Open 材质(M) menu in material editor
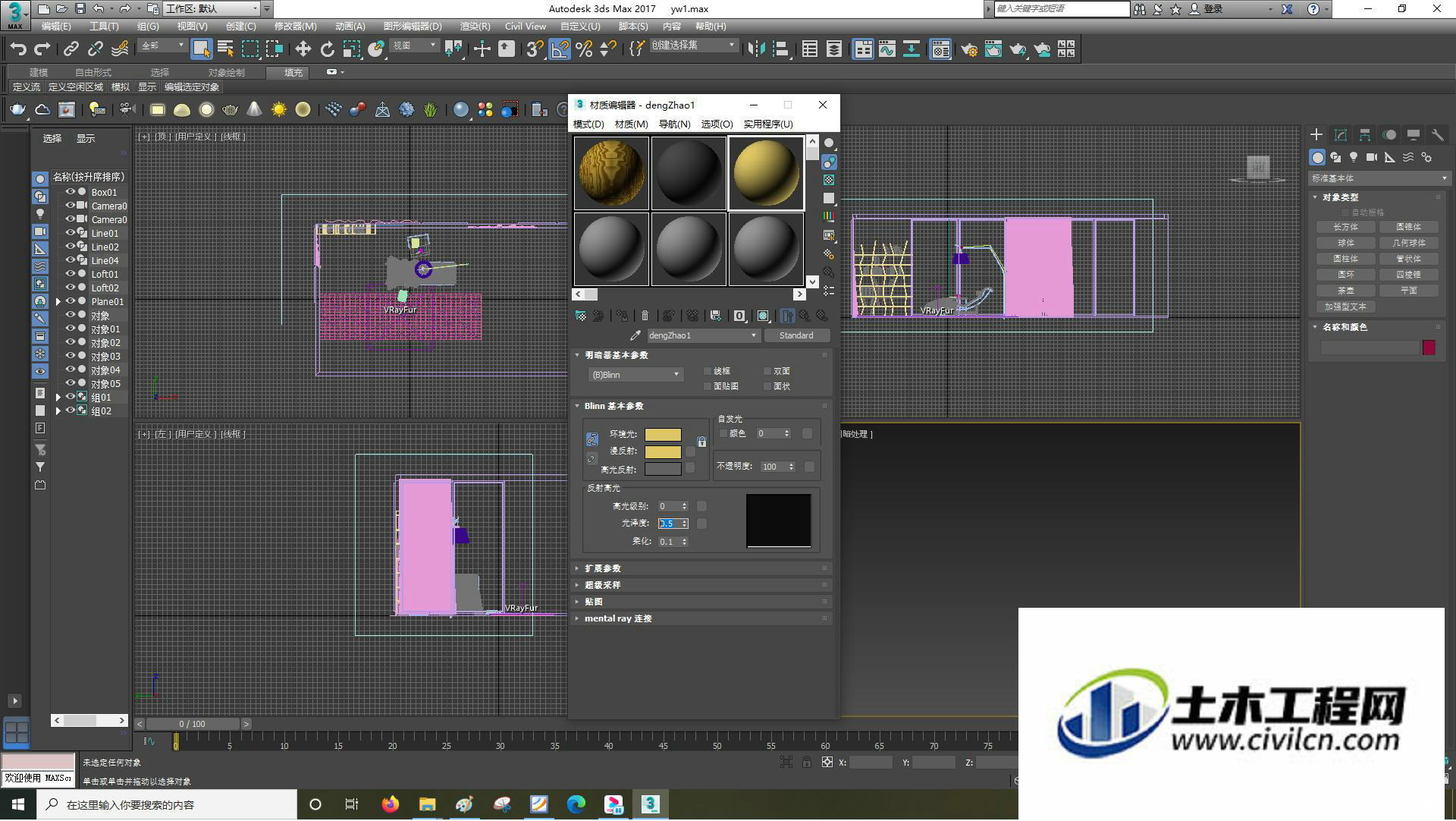 pyautogui.click(x=631, y=124)
